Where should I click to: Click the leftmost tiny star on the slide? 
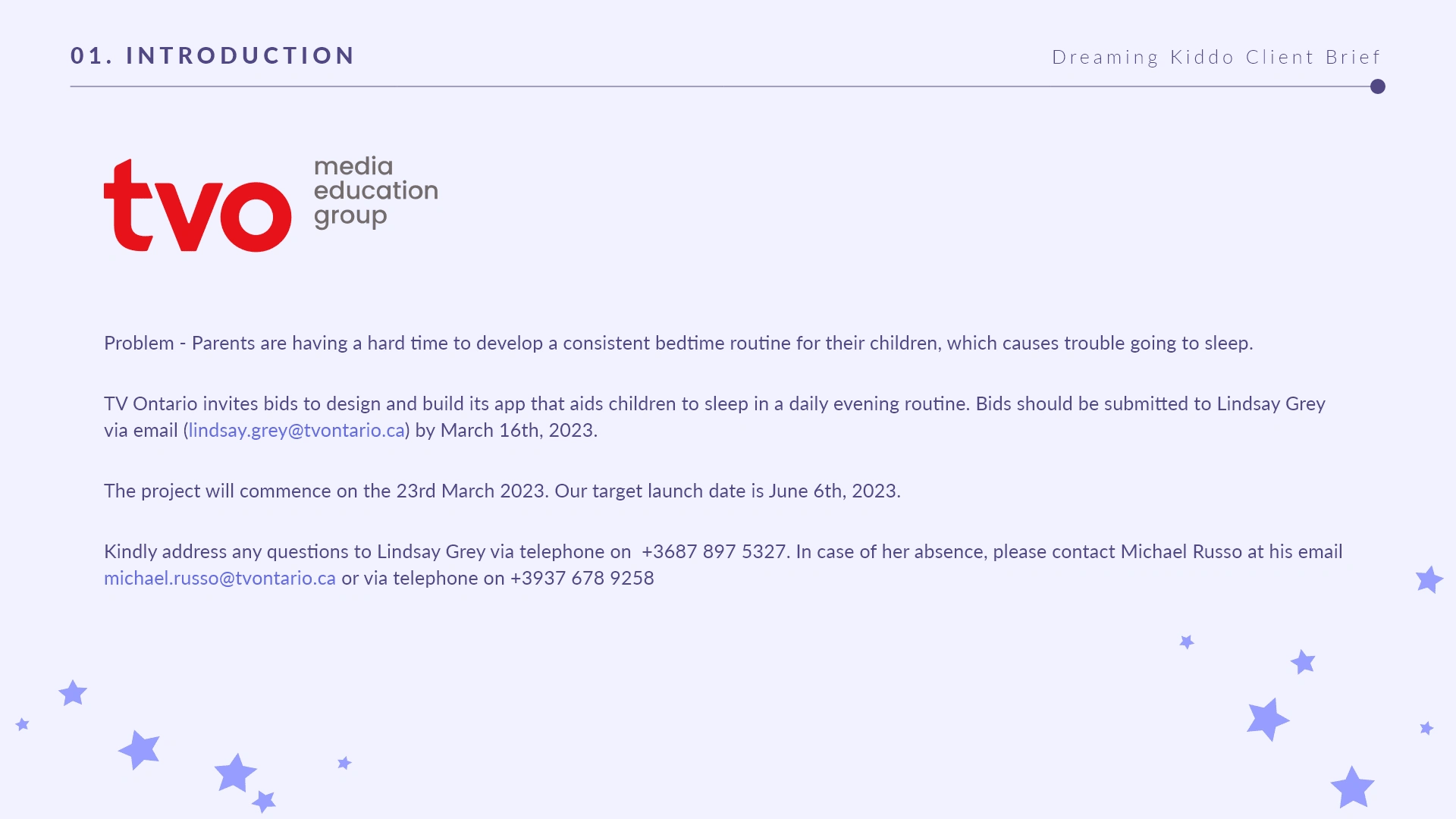[x=23, y=724]
